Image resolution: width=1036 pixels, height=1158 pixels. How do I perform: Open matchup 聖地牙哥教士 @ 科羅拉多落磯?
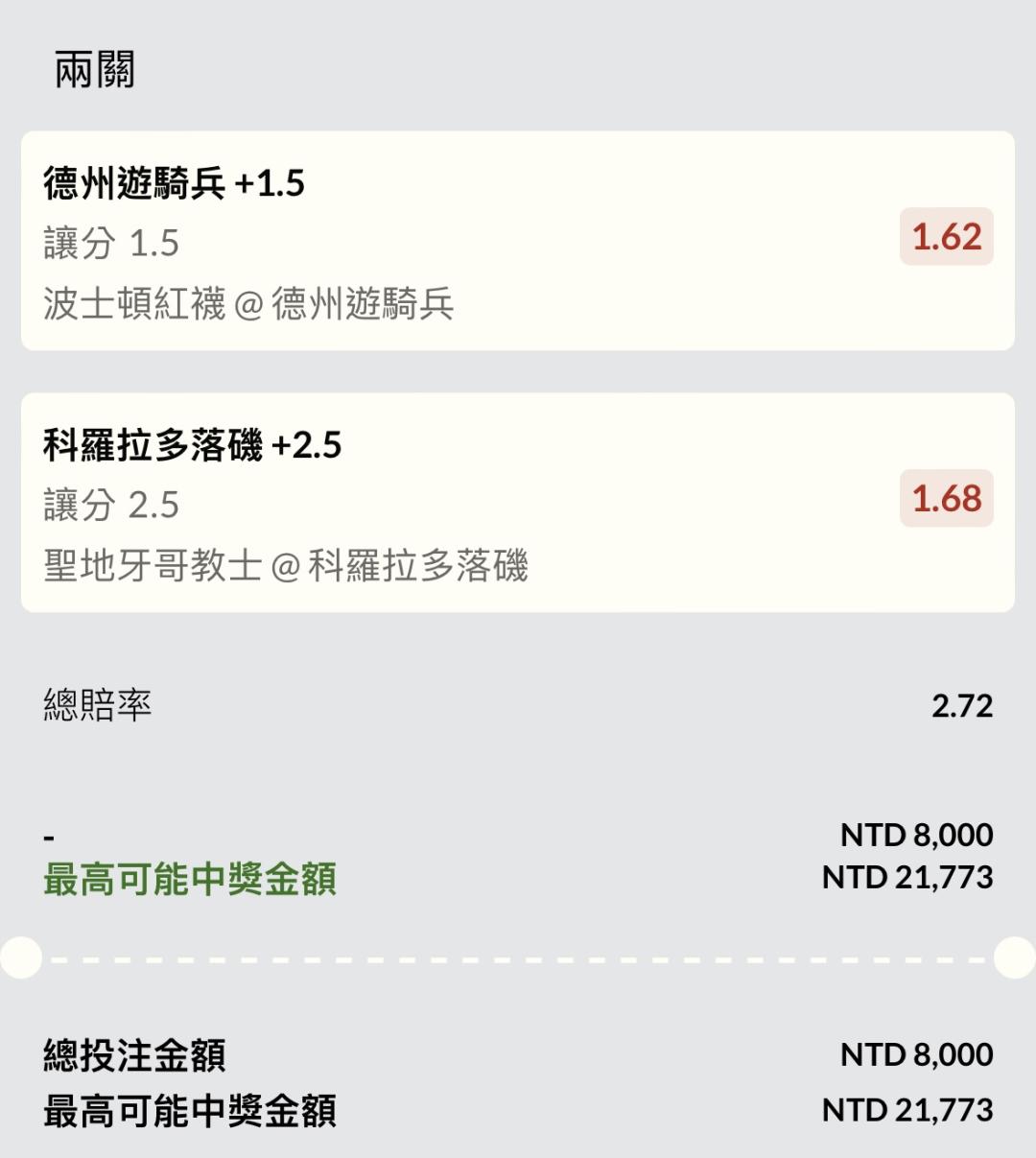point(286,566)
